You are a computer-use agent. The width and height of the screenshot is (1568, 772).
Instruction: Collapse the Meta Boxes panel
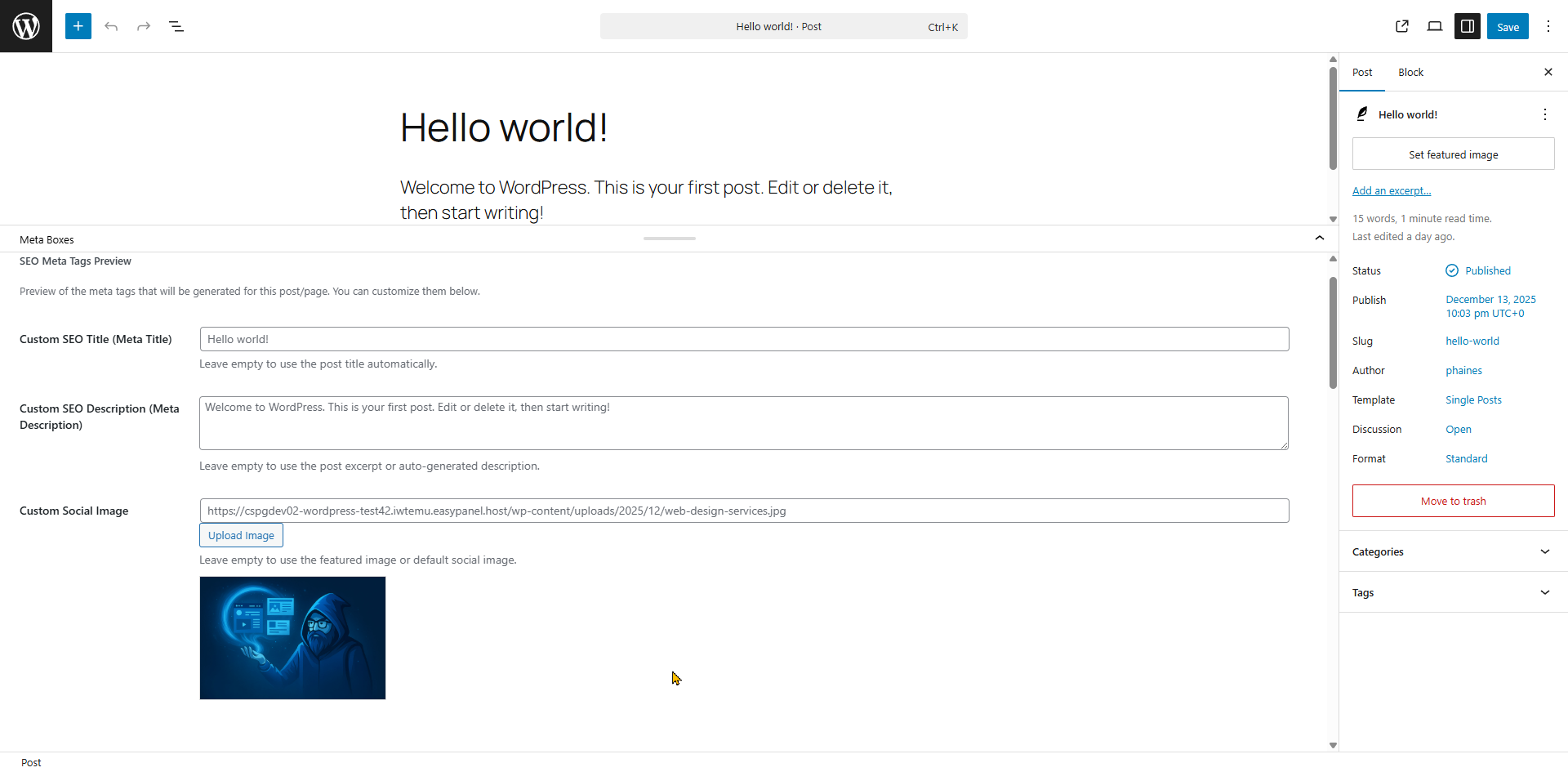coord(1318,238)
